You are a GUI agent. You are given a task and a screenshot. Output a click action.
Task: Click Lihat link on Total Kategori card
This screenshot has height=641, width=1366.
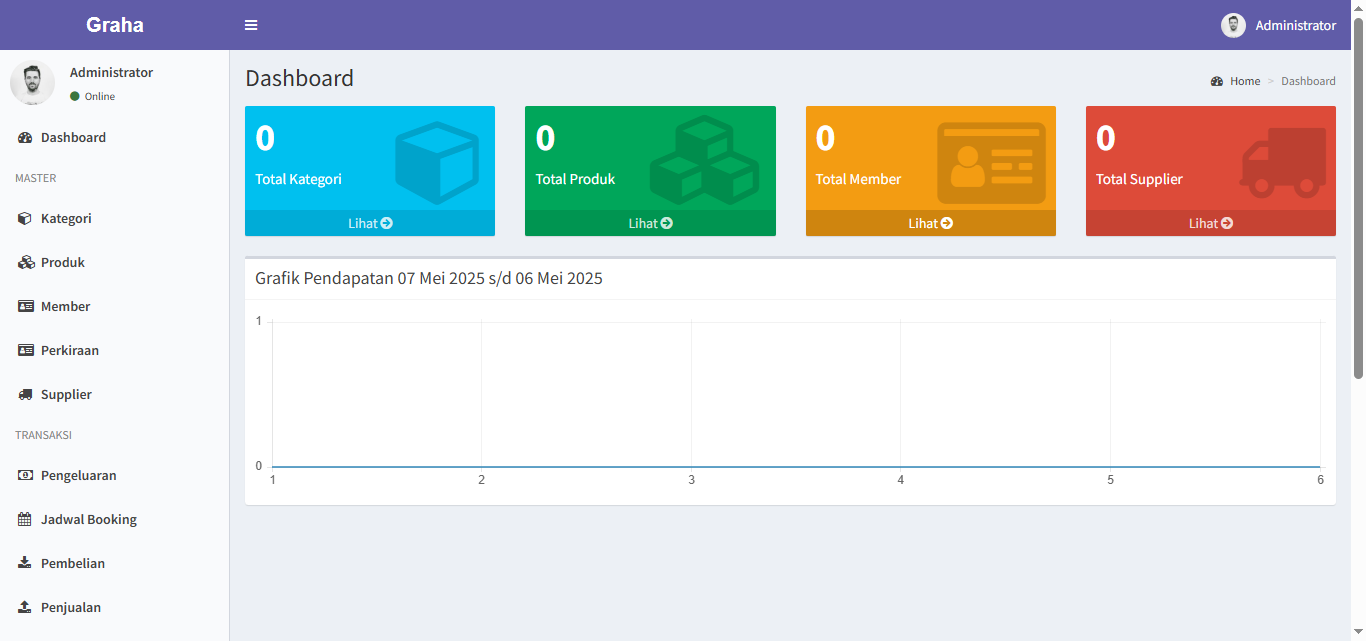[x=370, y=223]
